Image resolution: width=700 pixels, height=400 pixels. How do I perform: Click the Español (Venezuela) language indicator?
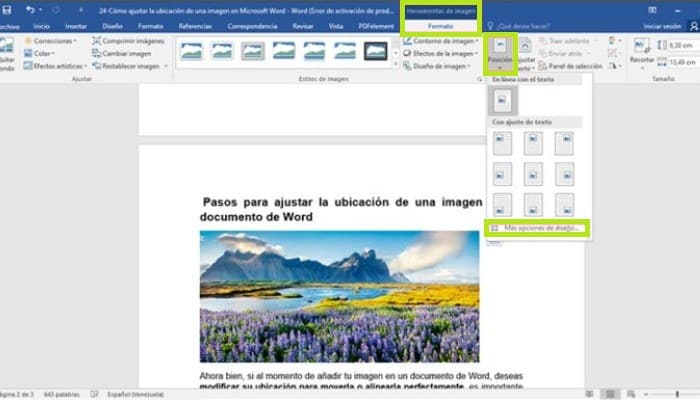135,395
